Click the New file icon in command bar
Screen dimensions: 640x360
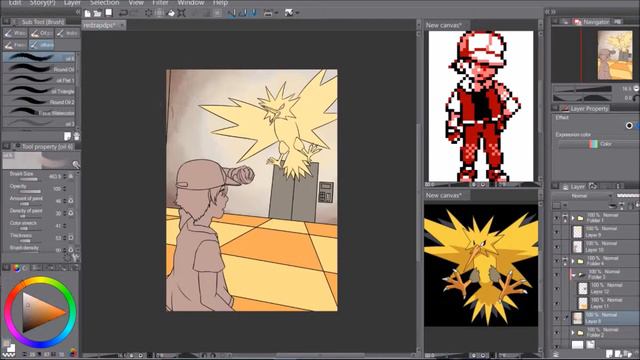tap(87, 13)
